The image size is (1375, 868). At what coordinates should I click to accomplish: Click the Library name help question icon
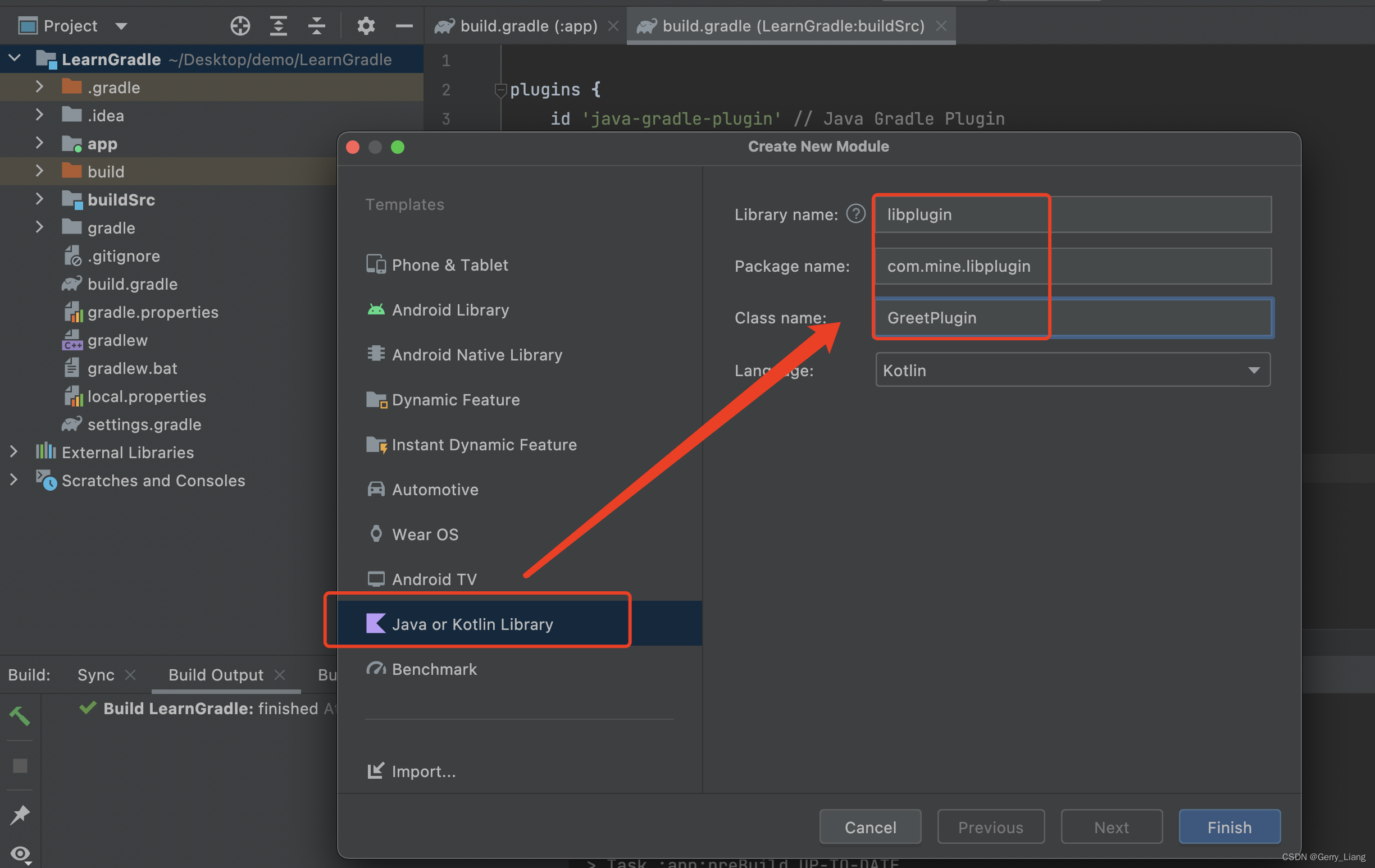tap(855, 214)
